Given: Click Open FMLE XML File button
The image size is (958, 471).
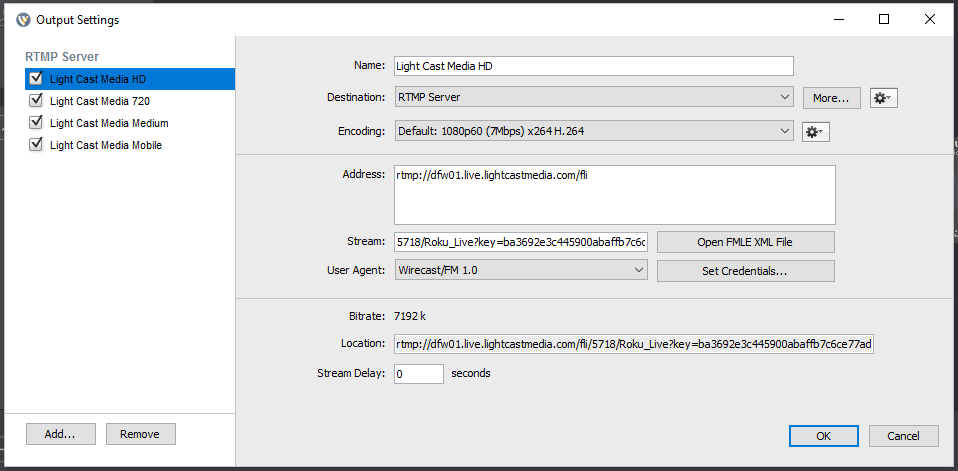Looking at the screenshot, I should pos(745,242).
